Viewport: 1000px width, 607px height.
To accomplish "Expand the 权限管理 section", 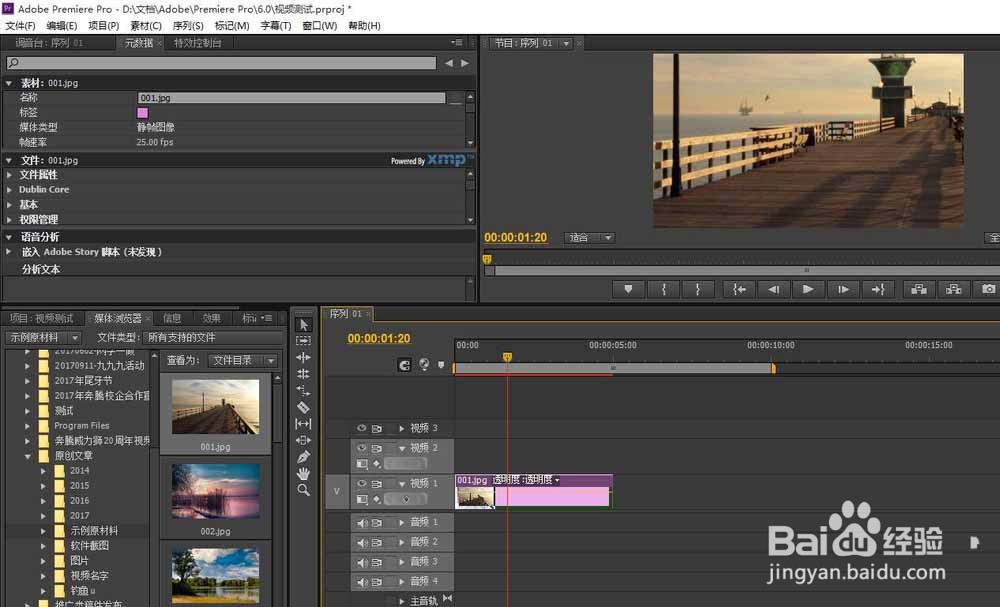I will pyautogui.click(x=10, y=219).
